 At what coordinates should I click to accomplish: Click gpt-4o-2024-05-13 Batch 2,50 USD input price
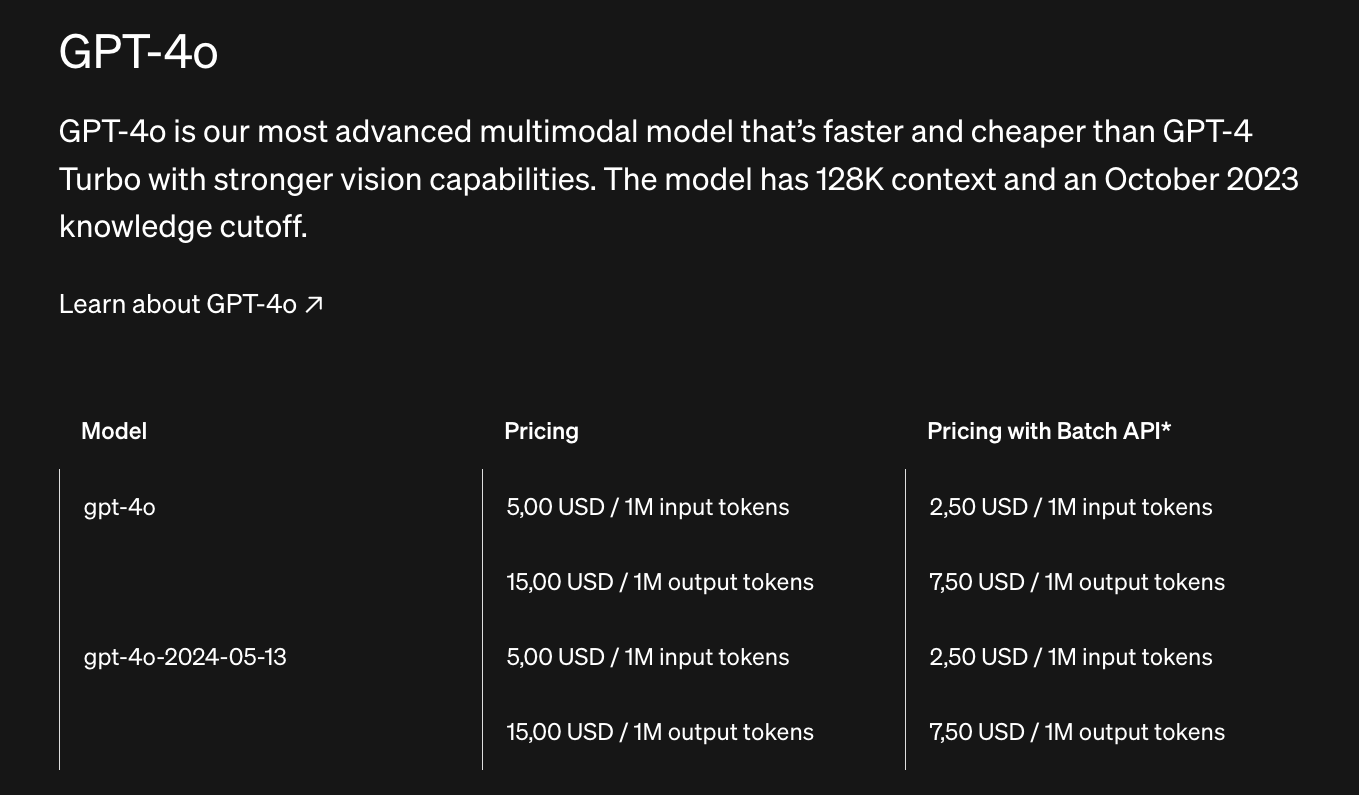coord(1070,657)
